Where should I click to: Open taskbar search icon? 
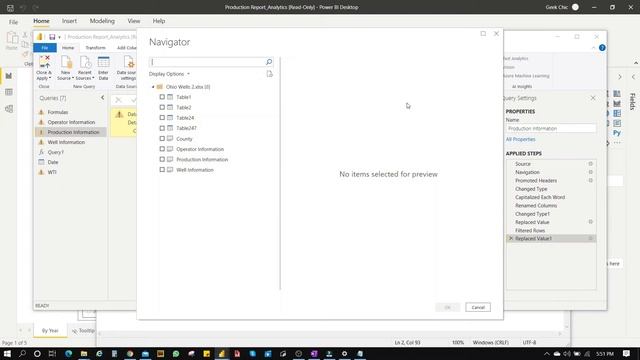pos(22,353)
